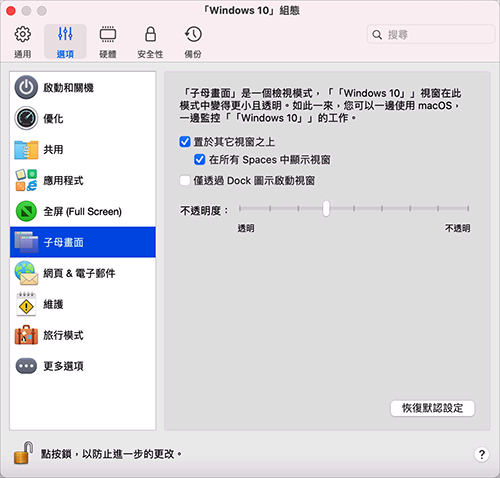
Task: Open the 通用 (General) gear tab
Action: pyautogui.click(x=23, y=41)
